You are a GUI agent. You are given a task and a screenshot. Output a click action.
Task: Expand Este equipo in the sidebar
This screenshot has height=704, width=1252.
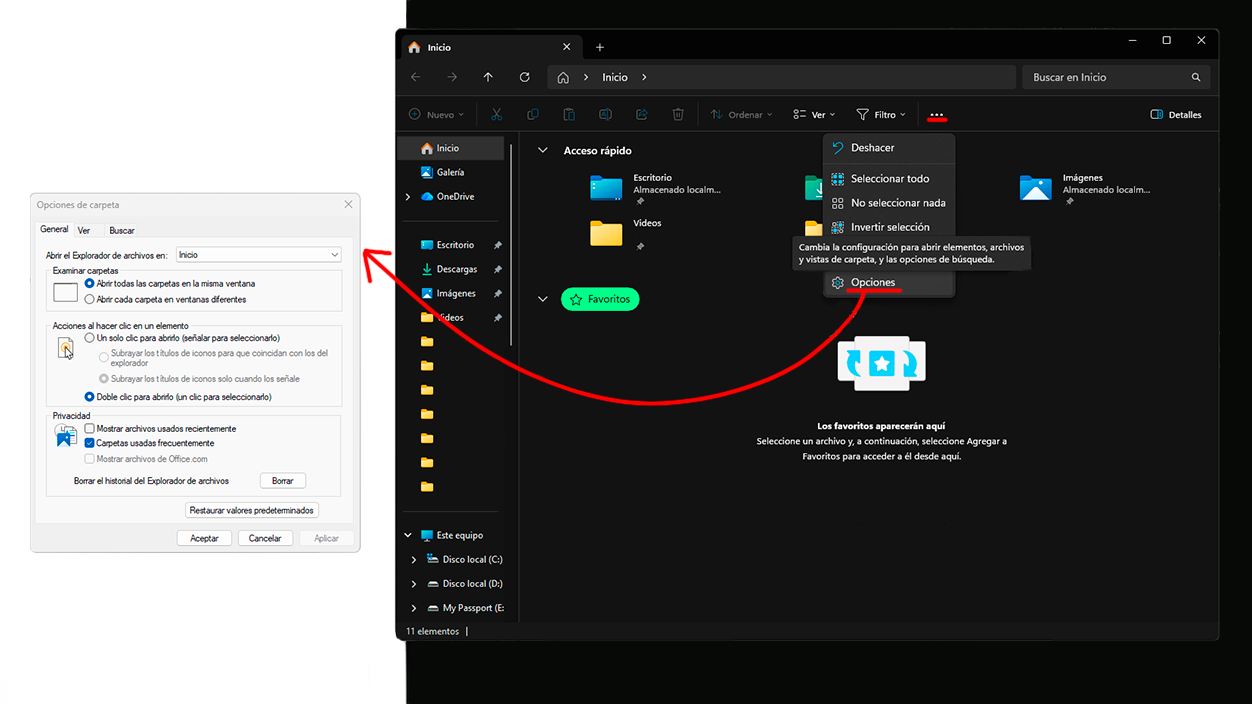(407, 535)
